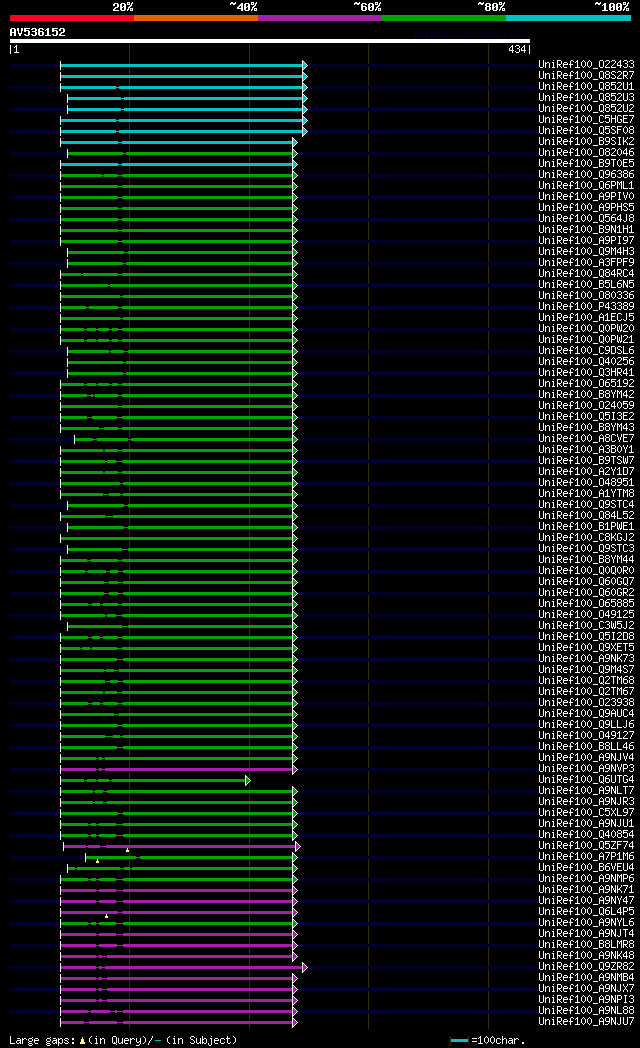Screen dimensions: 640x1048
Task: Select the UniRef100_B8LL46 label
Action: point(586,747)
